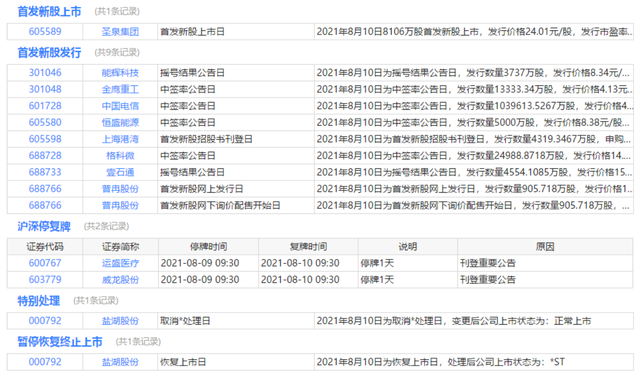Click stock code 688733
This screenshot has width=640, height=372.
point(45,172)
